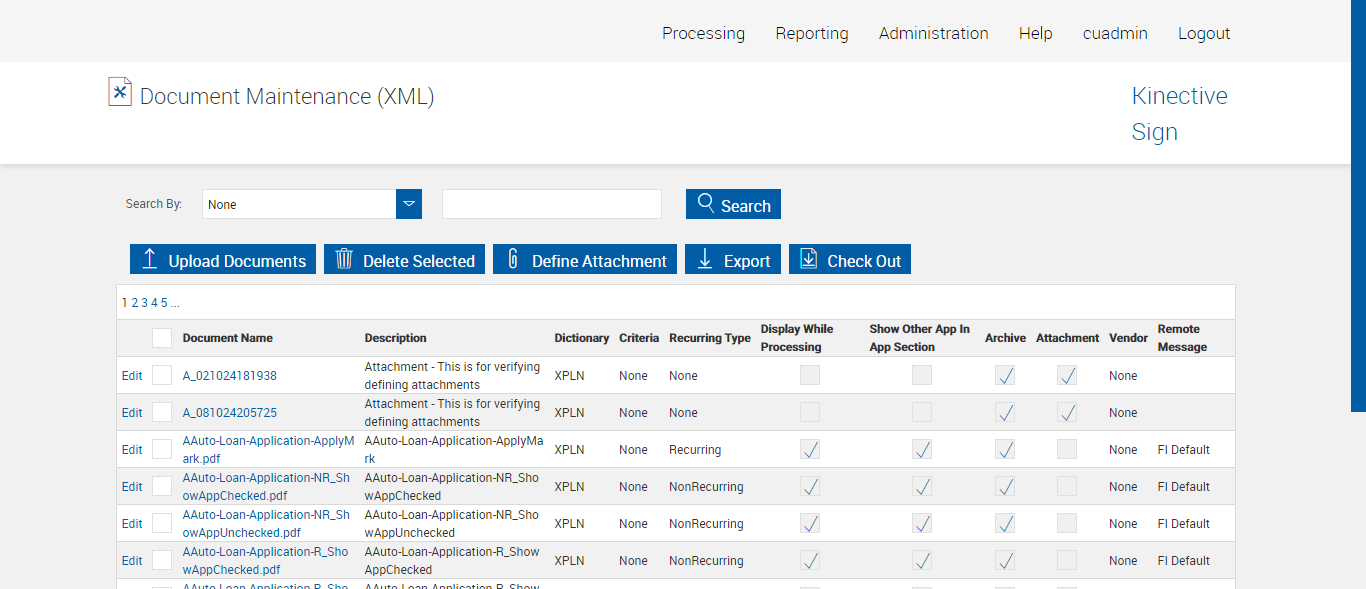Click the Check Out document icon
This screenshot has height=589, width=1366.
809,259
